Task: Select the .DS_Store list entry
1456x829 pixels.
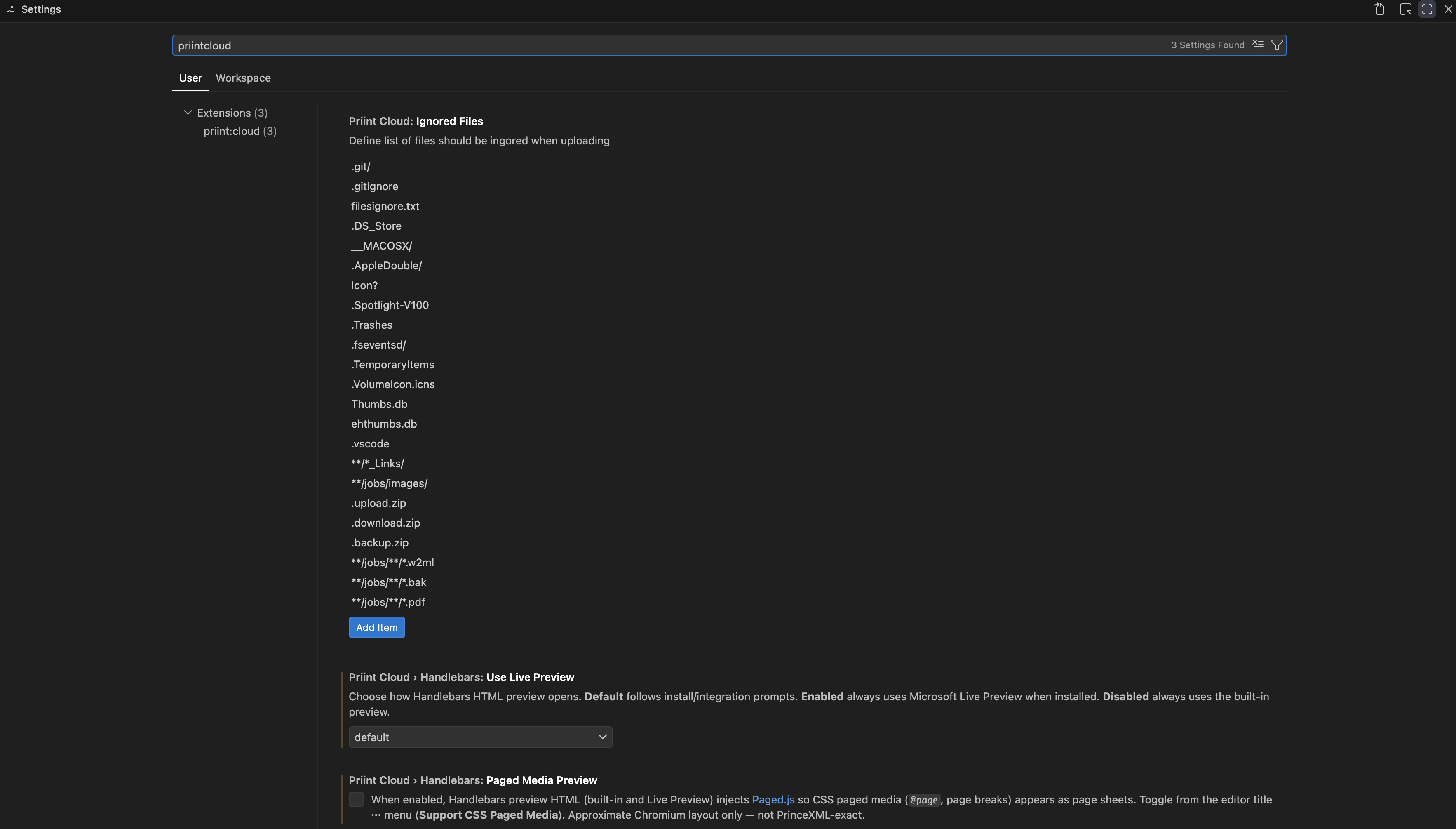Action: (376, 226)
